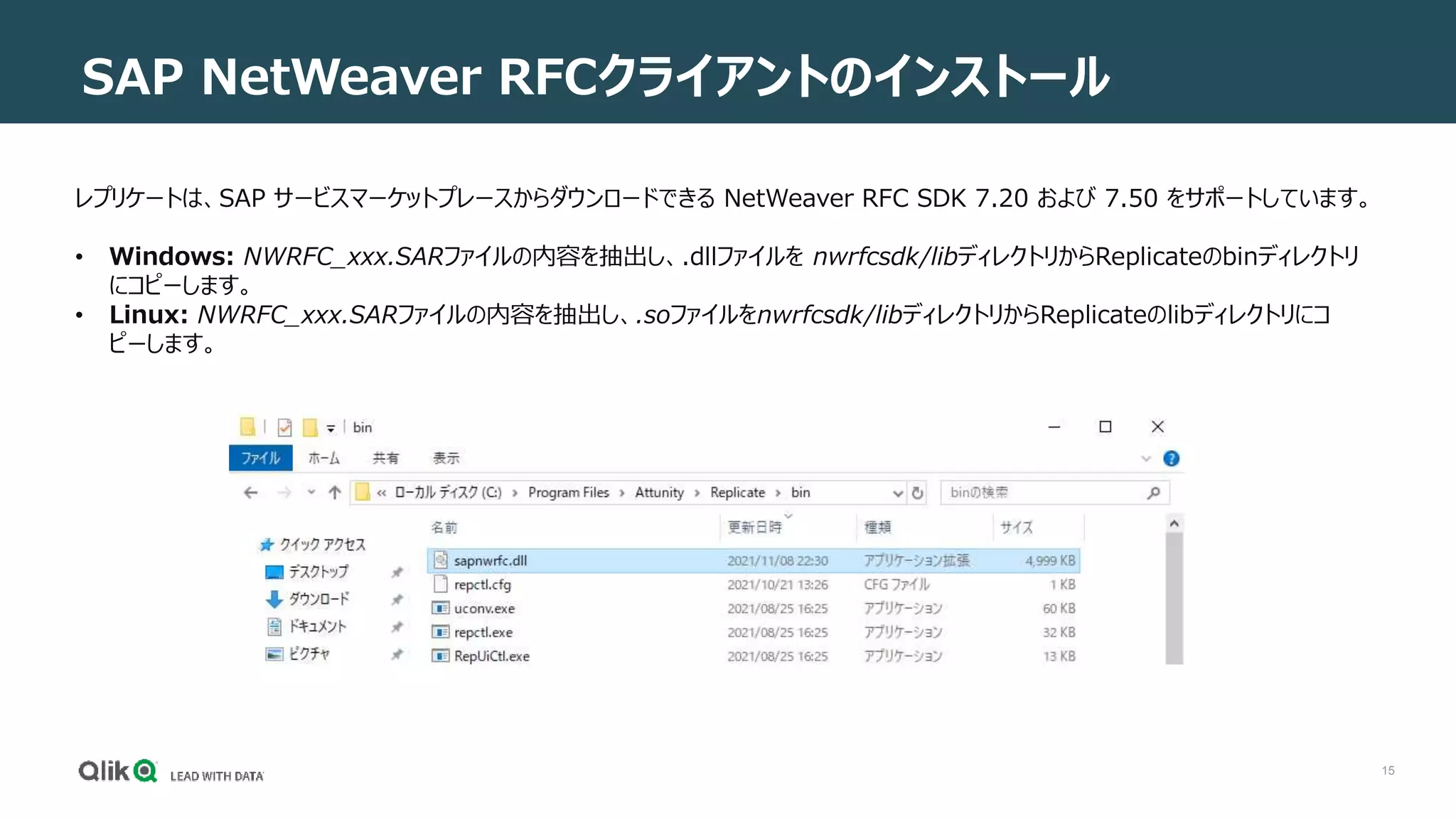Open デスクトップ in navigation pane
The width and height of the screenshot is (1456, 819).
(318, 572)
